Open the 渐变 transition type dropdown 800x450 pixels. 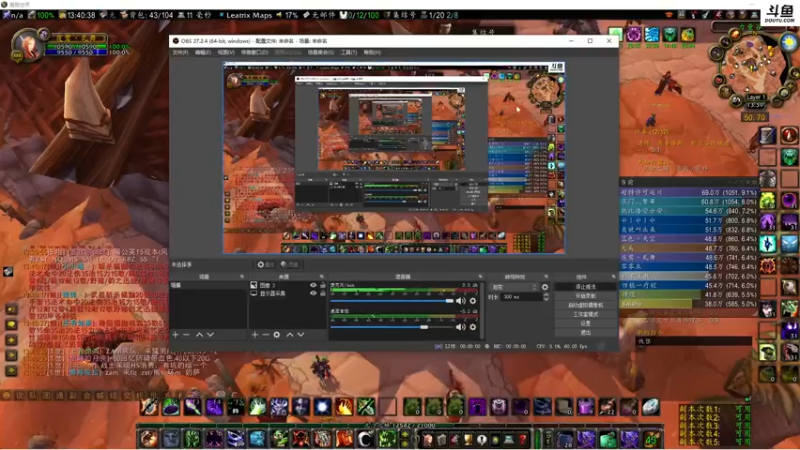click(514, 287)
